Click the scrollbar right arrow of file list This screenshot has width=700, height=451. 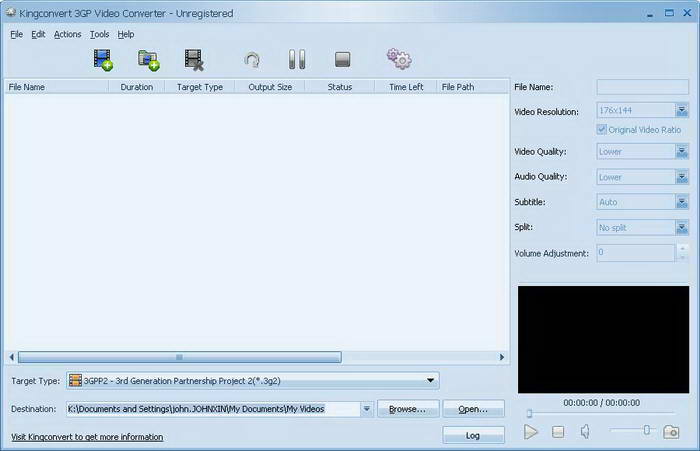coord(502,357)
